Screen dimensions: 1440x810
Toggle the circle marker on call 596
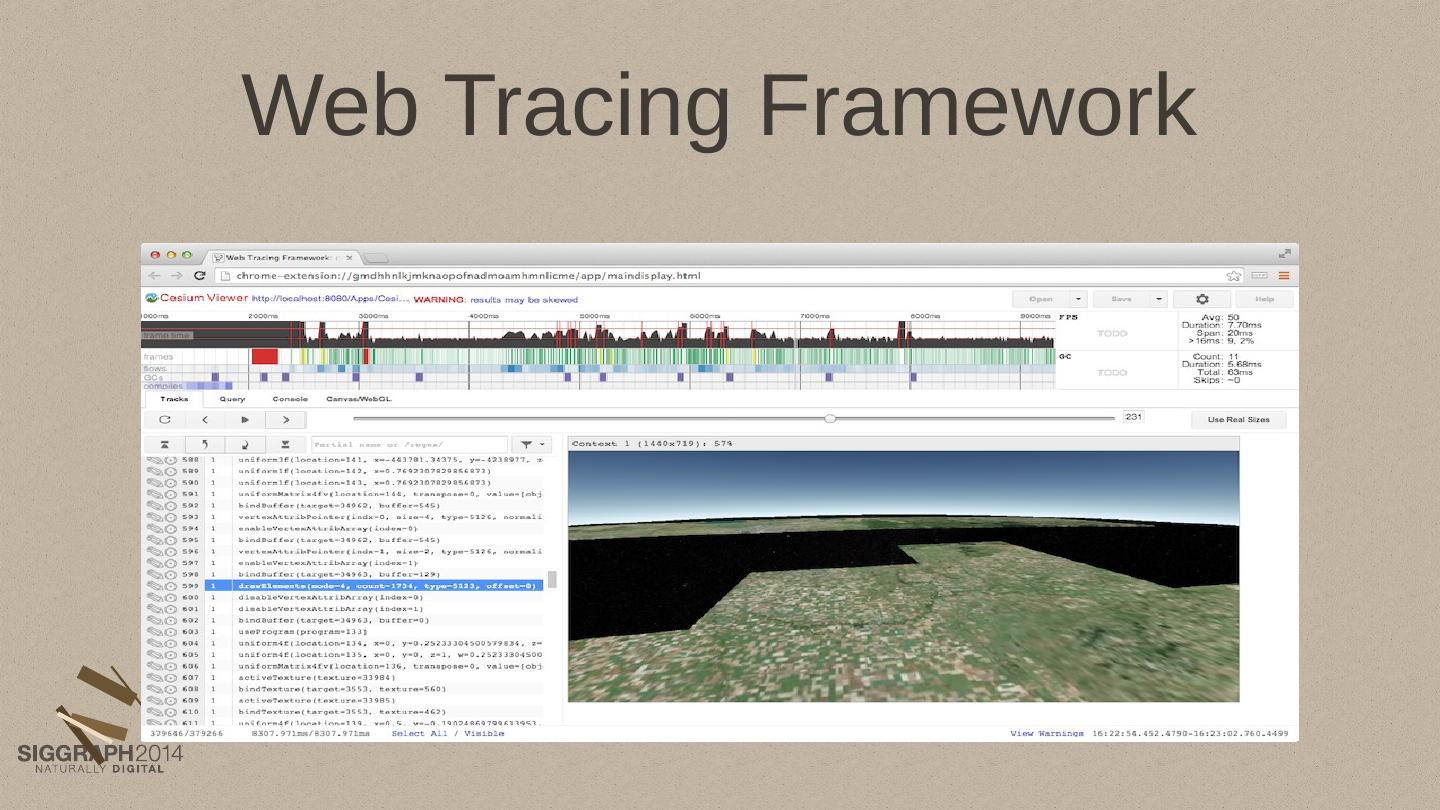171,552
